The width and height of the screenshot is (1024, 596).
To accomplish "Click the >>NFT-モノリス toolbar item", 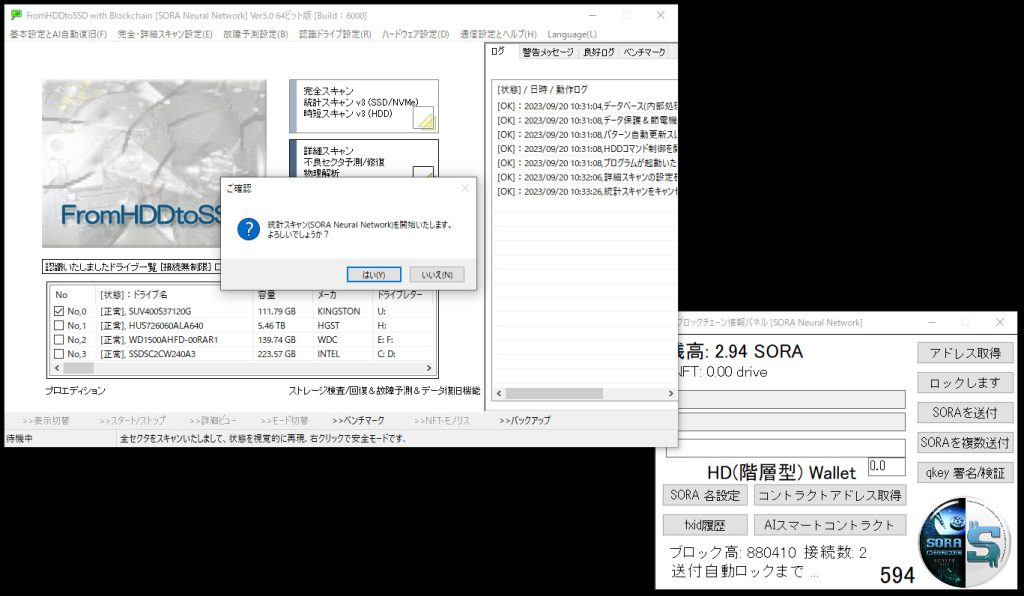I will tap(441, 421).
